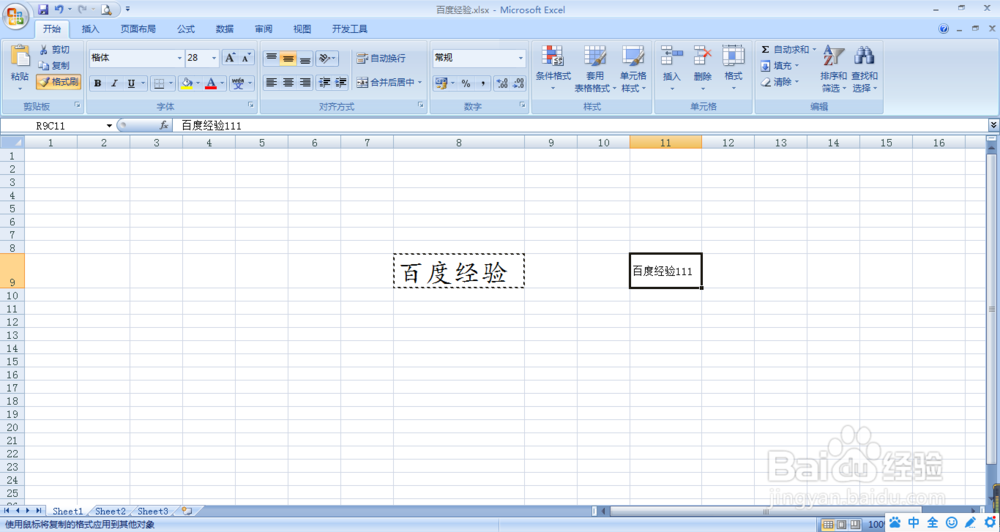
Task: Save the workbook from quick access toolbar
Action: click(43, 10)
